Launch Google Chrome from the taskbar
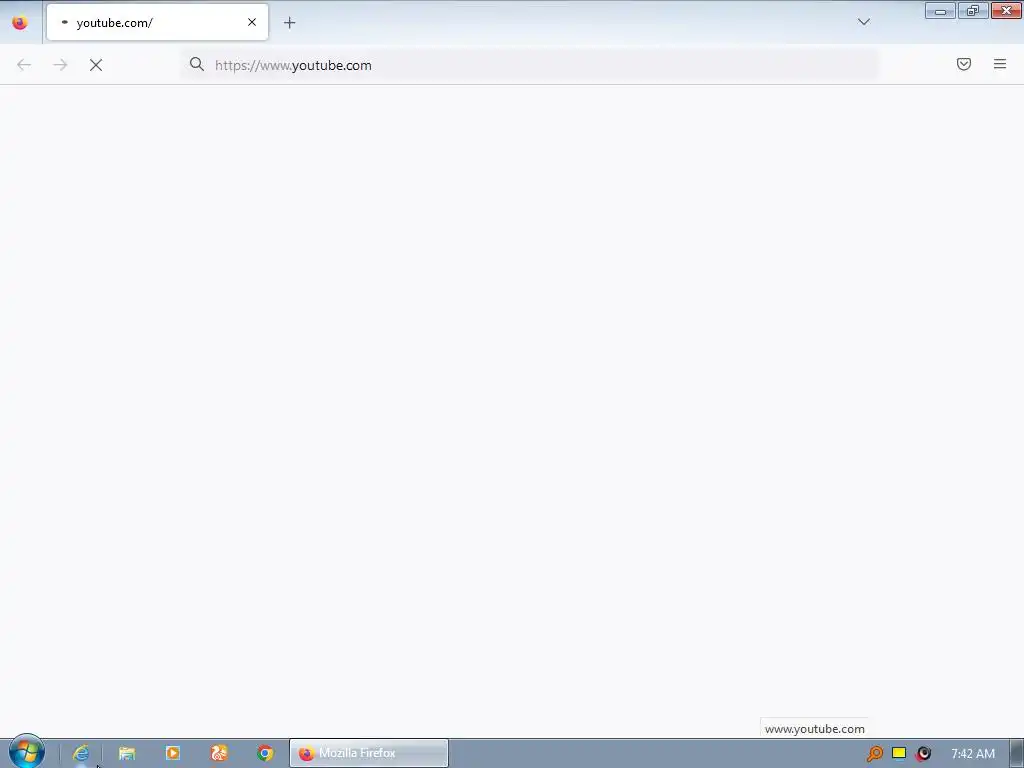The width and height of the screenshot is (1024, 768). 265,753
